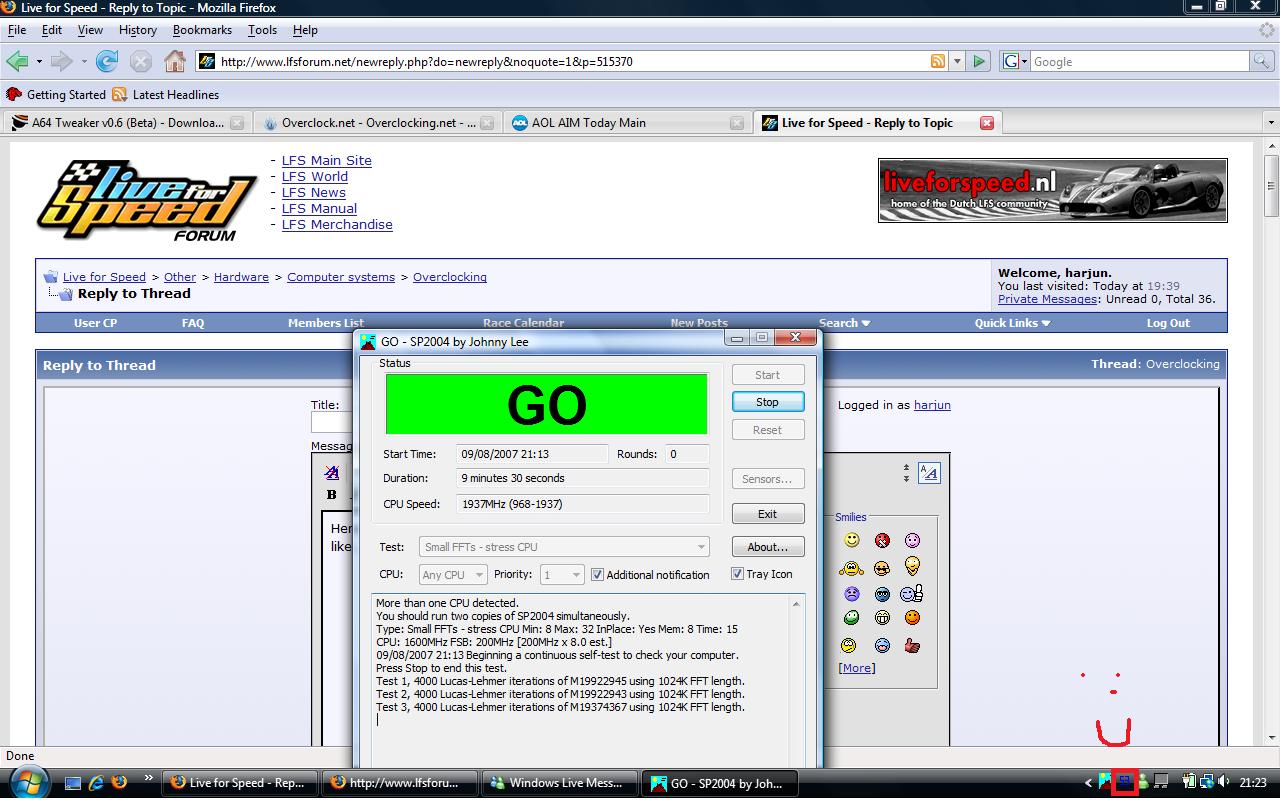This screenshot has width=1280, height=800.
Task: Click the liveforspeed.nl banner image
Action: (1053, 190)
